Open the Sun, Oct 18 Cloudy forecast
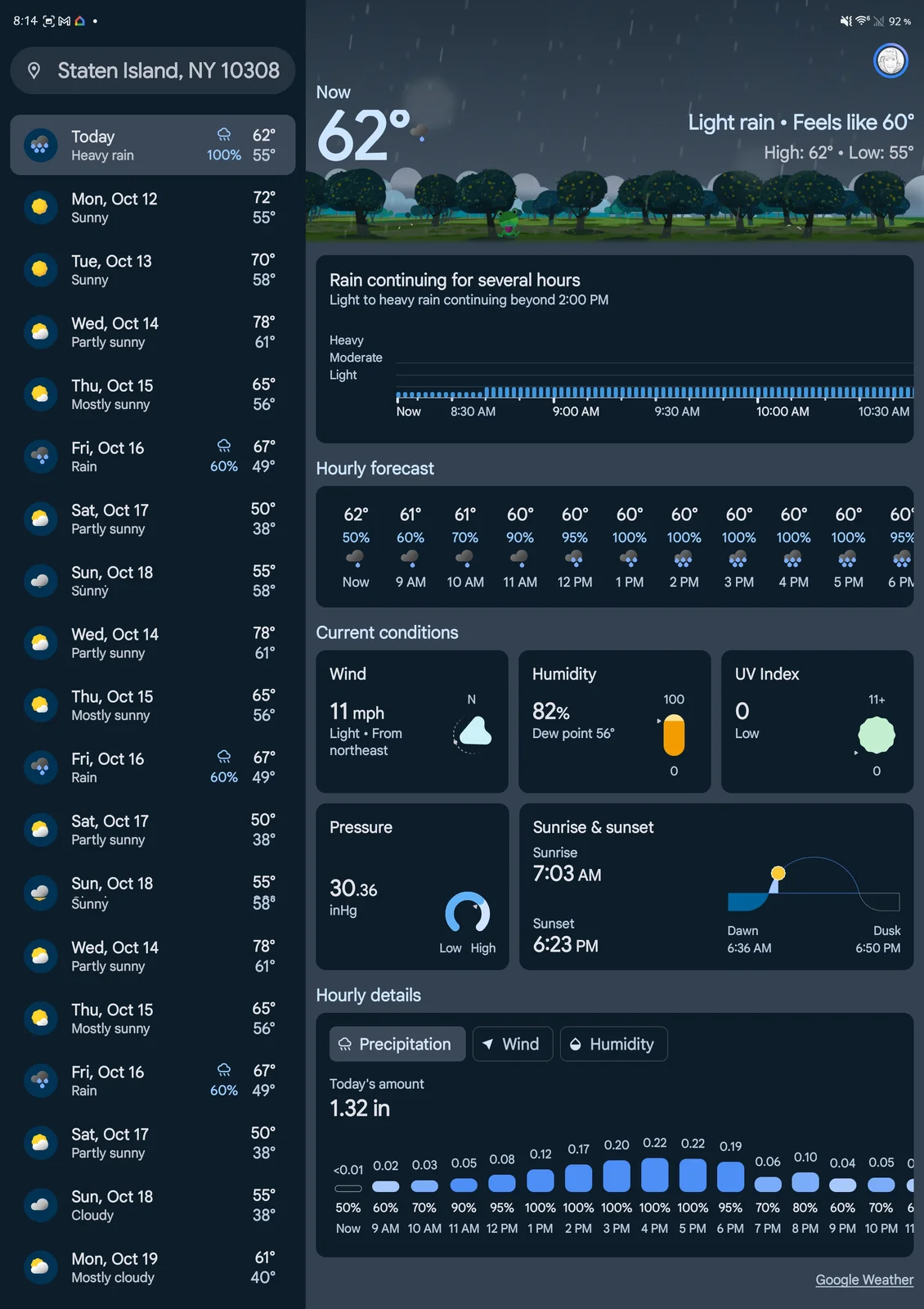Image resolution: width=924 pixels, height=1309 pixels. 153,1204
